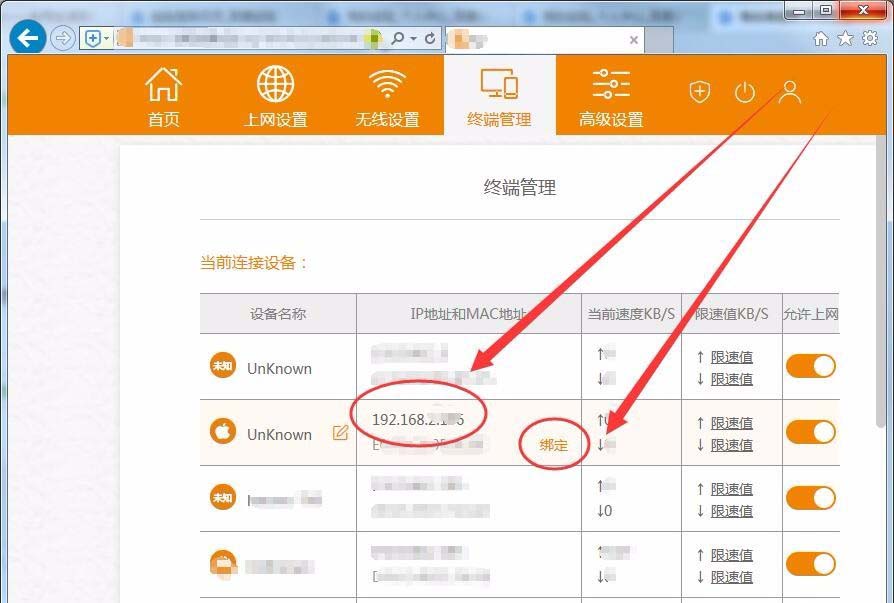894x603 pixels.
Task: Click the 绑定 link for Apple device
Action: [553, 445]
